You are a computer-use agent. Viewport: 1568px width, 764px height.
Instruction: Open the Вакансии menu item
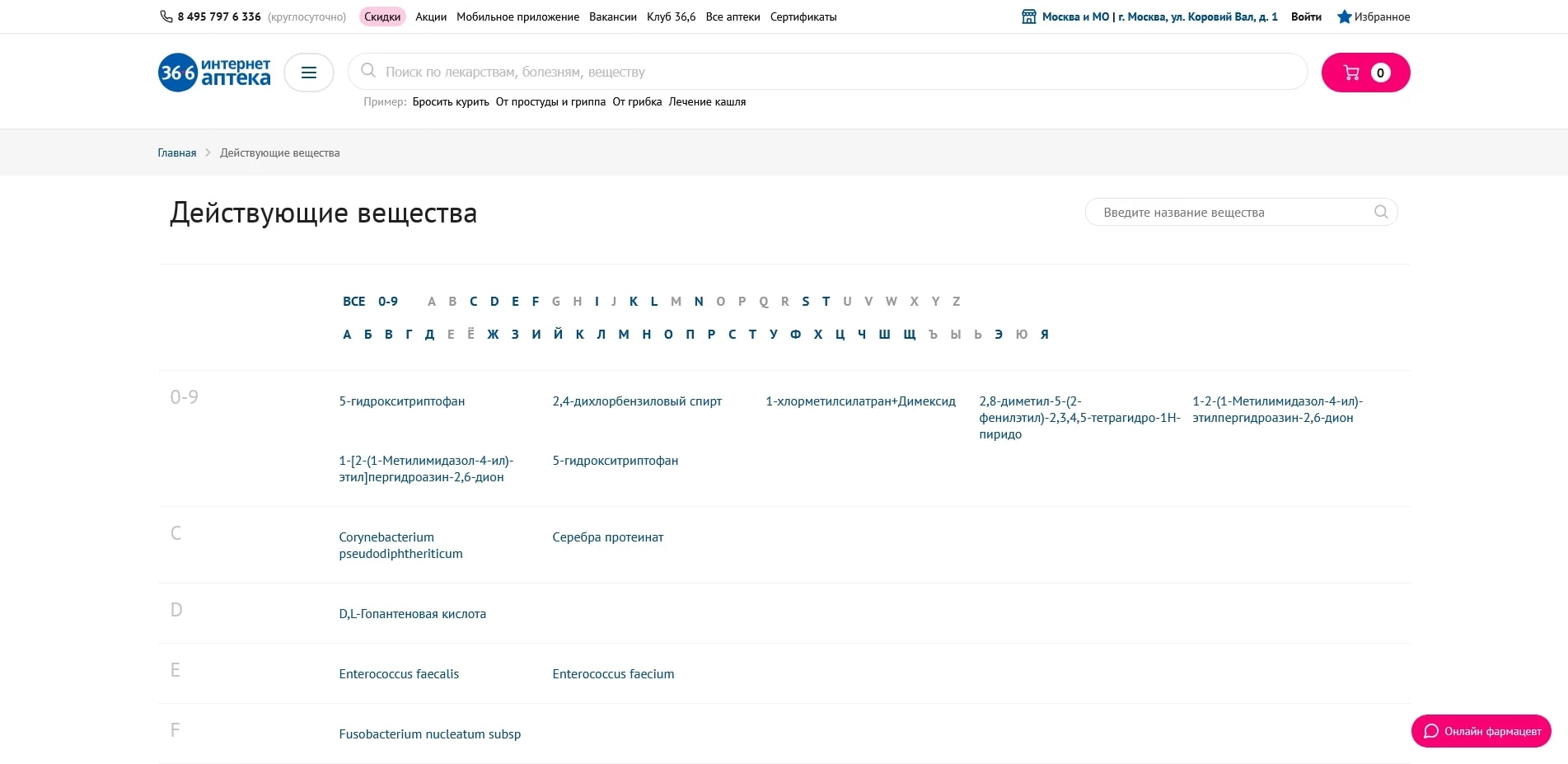click(x=612, y=16)
